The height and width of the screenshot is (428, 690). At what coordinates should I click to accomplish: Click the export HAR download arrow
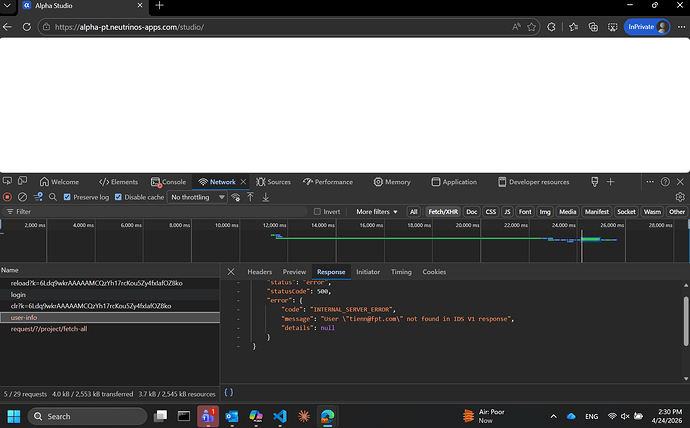[x=266, y=197]
